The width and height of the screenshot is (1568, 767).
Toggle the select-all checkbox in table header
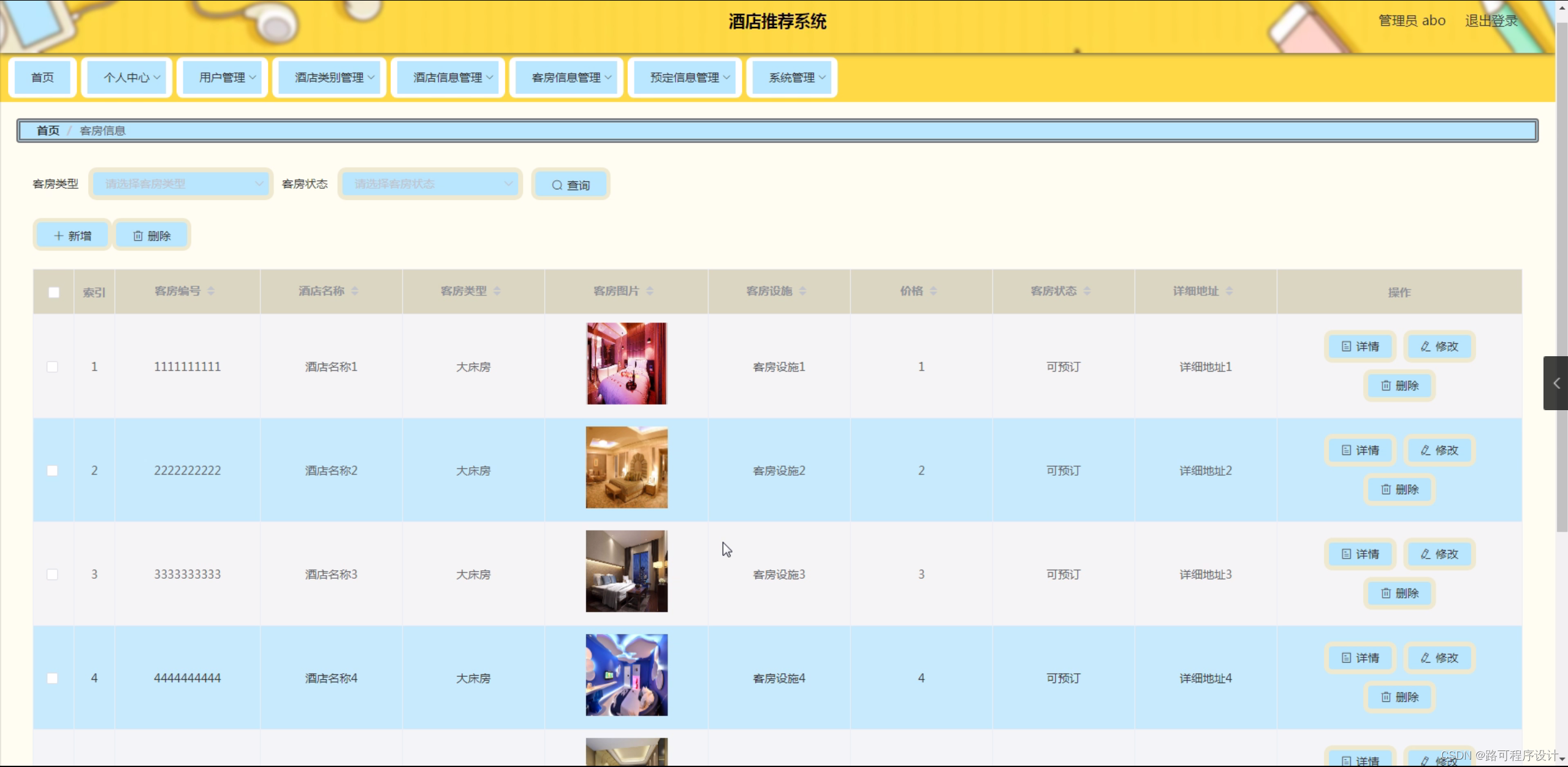pyautogui.click(x=53, y=292)
